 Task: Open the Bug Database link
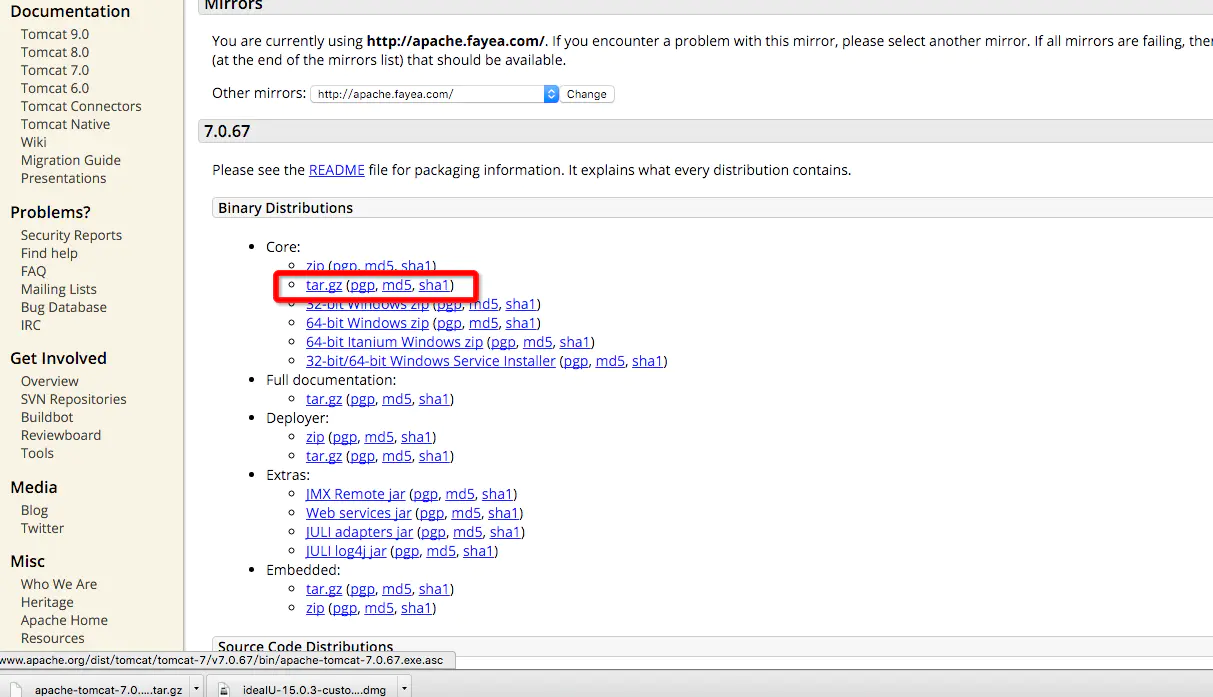(64, 307)
